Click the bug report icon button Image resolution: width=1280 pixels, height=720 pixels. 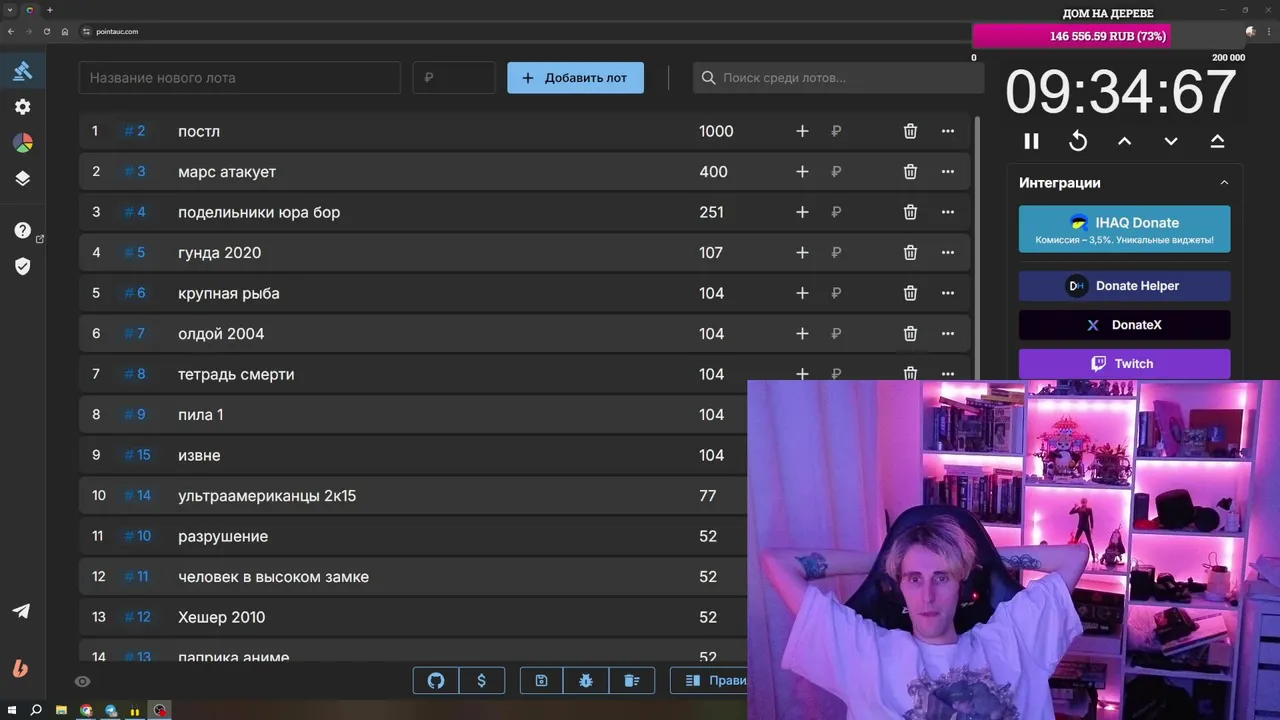coord(586,681)
